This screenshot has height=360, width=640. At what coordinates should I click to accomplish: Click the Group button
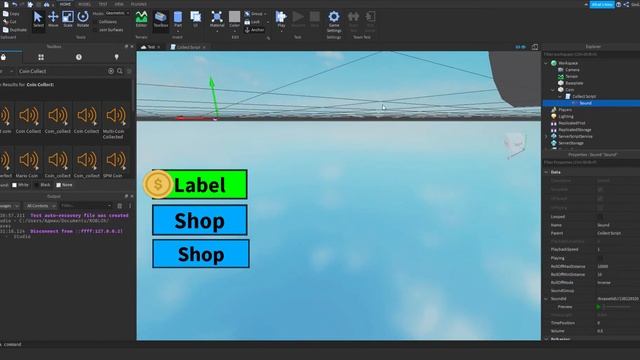tap(254, 14)
